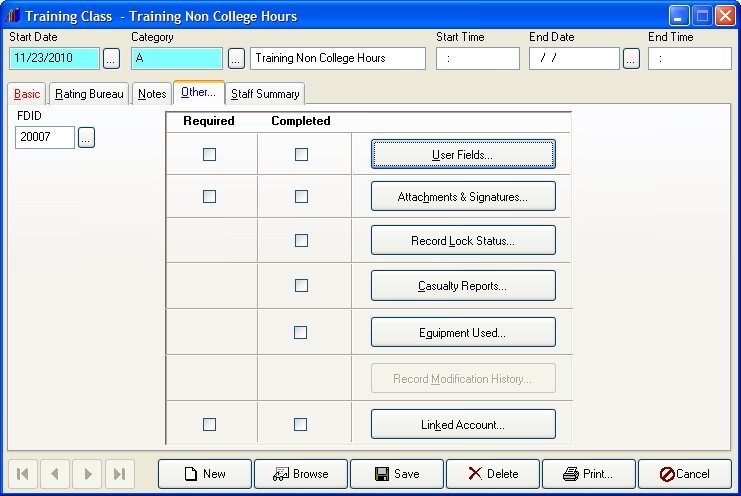Click into the Start Time field
The height and width of the screenshot is (496, 741).
(x=477, y=59)
